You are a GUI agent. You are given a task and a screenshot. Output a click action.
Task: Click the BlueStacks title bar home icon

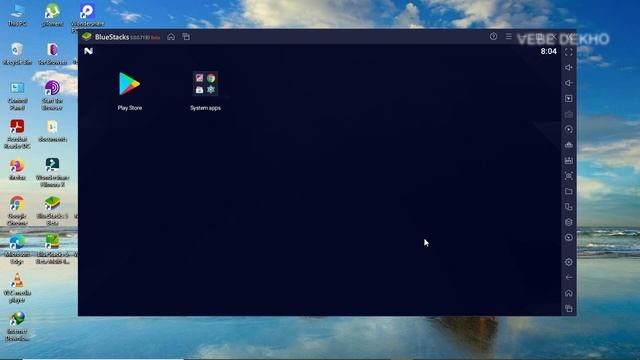[x=171, y=37]
